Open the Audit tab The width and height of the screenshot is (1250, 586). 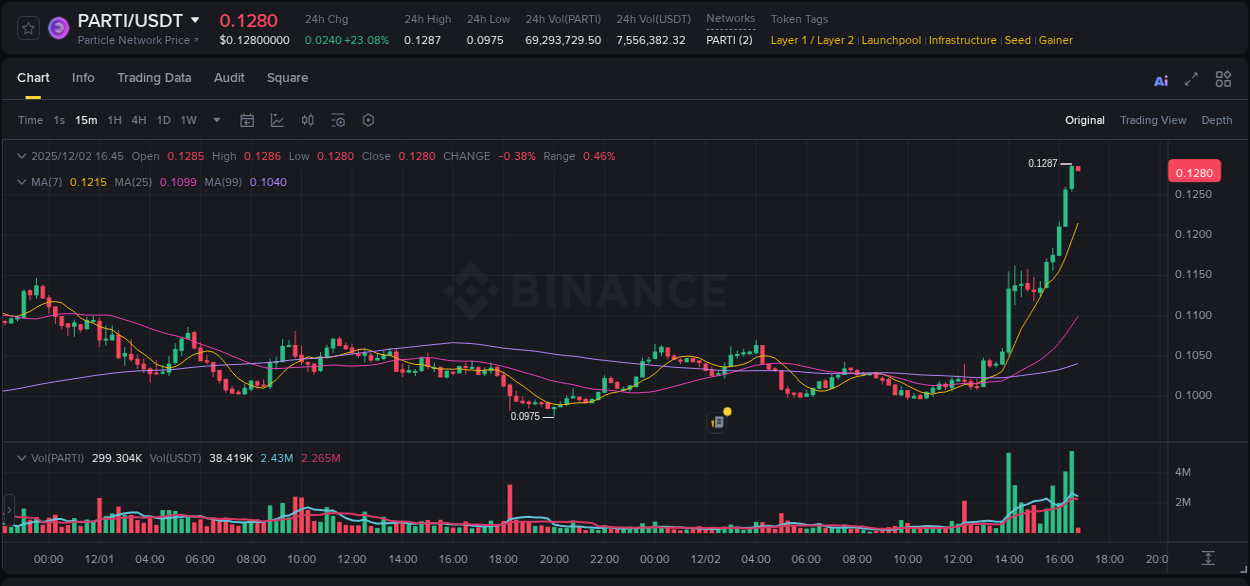229,78
